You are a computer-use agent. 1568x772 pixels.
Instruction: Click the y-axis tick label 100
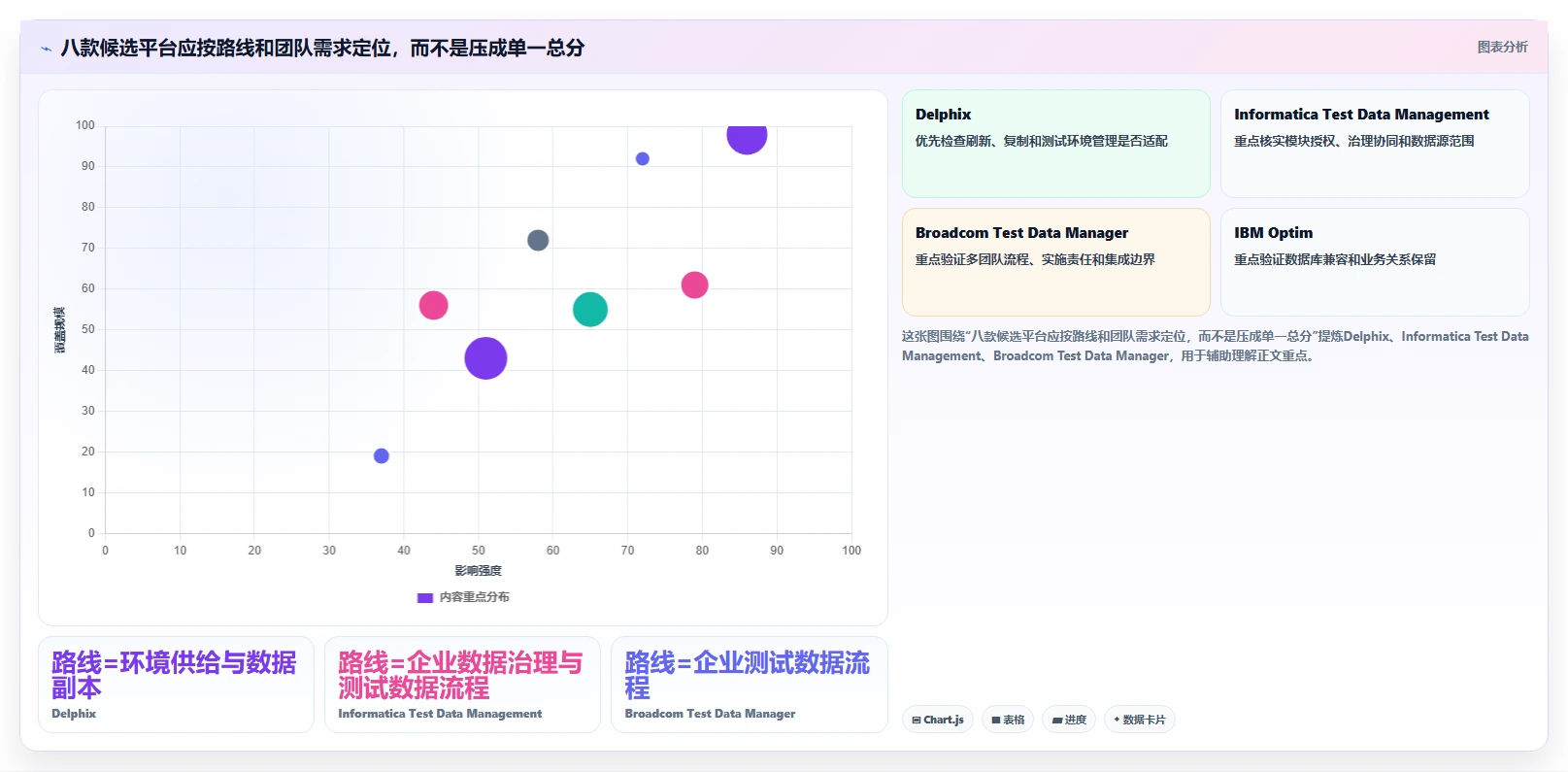(x=85, y=125)
